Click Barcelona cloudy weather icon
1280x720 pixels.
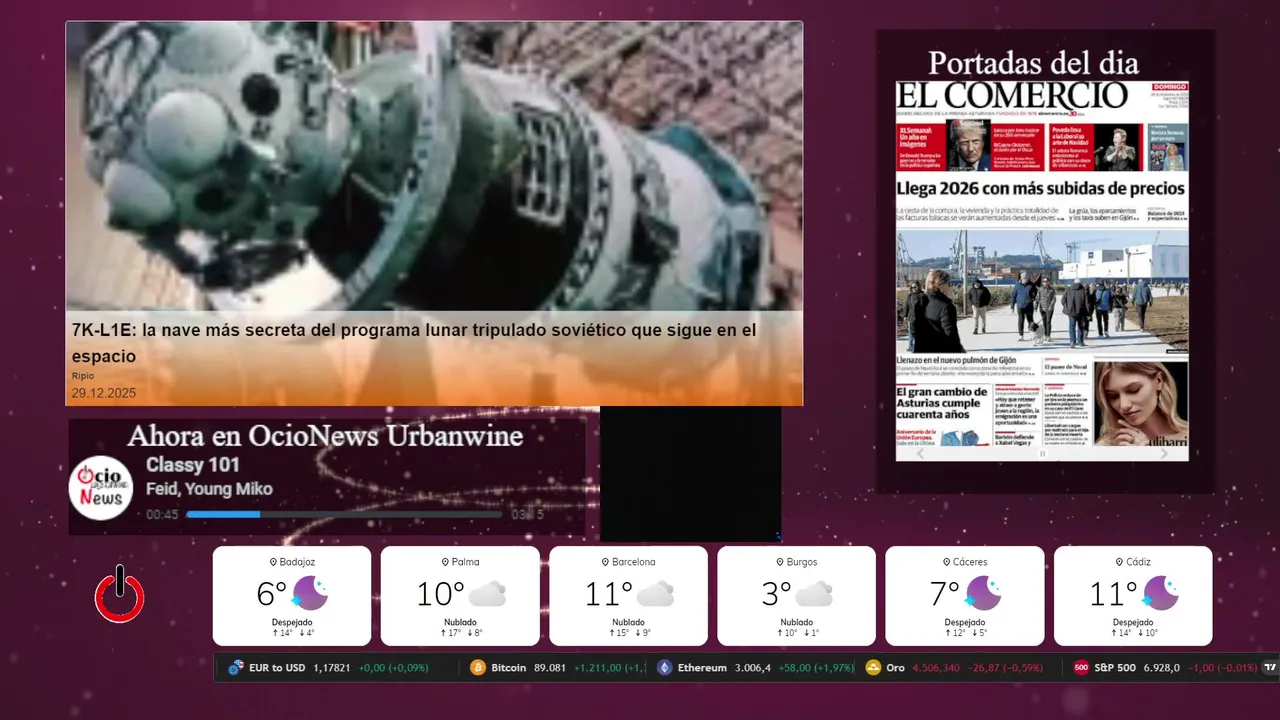655,594
